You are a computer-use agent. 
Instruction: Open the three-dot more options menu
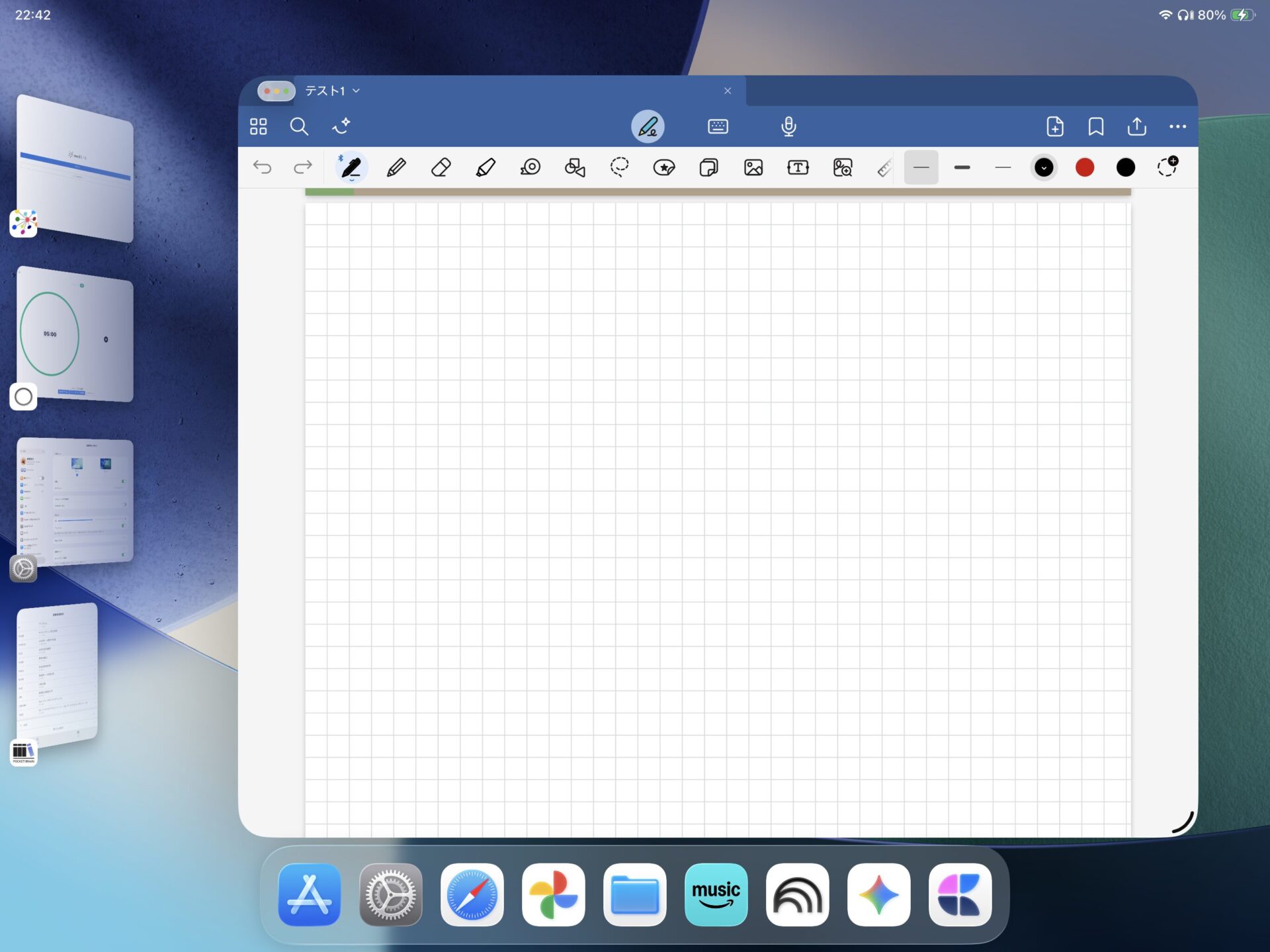click(1177, 126)
